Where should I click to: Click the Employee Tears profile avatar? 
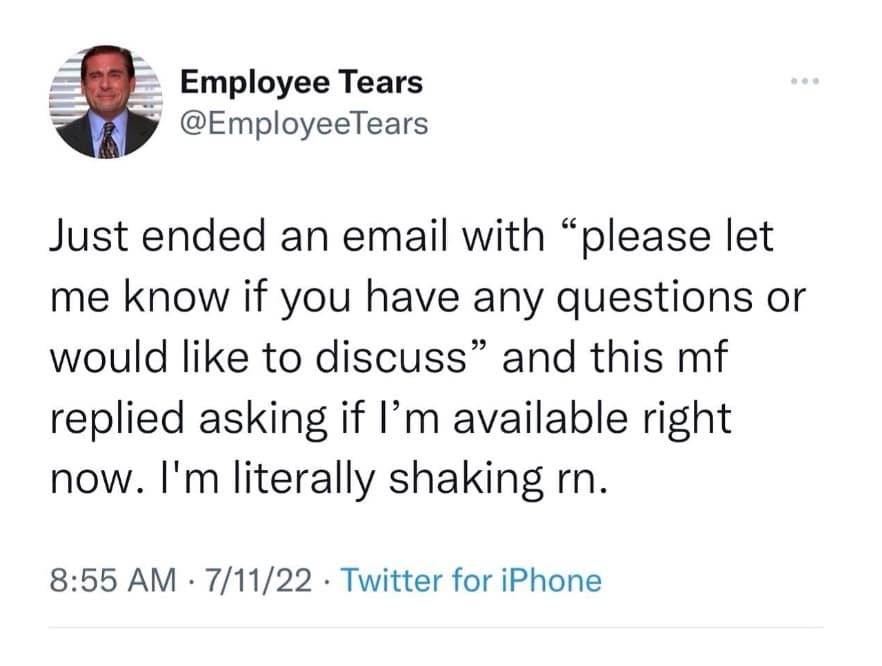tap(106, 102)
